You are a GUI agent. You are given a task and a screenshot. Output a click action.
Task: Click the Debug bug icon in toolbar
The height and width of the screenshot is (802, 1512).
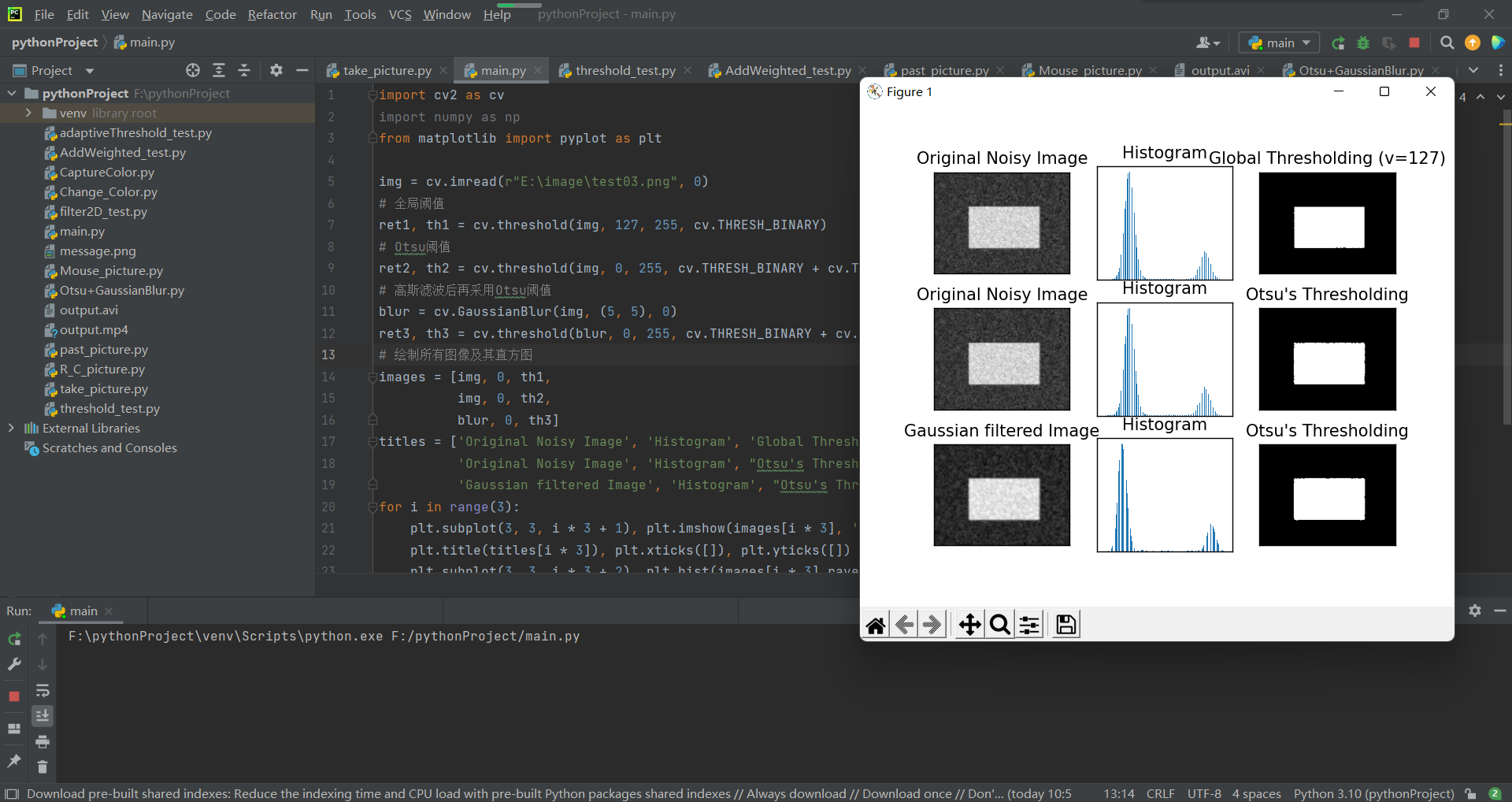tap(1363, 43)
